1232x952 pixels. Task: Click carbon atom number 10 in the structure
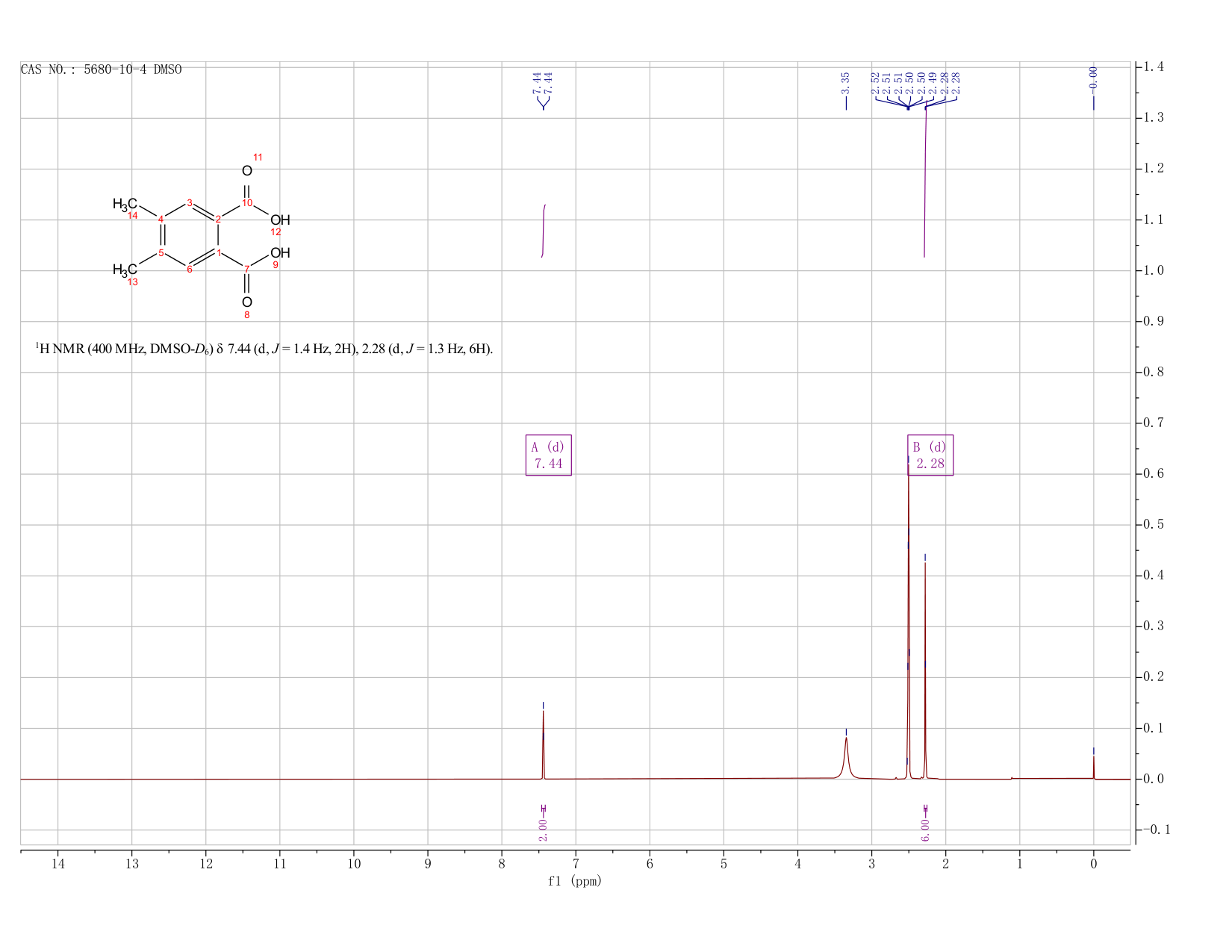pos(247,203)
